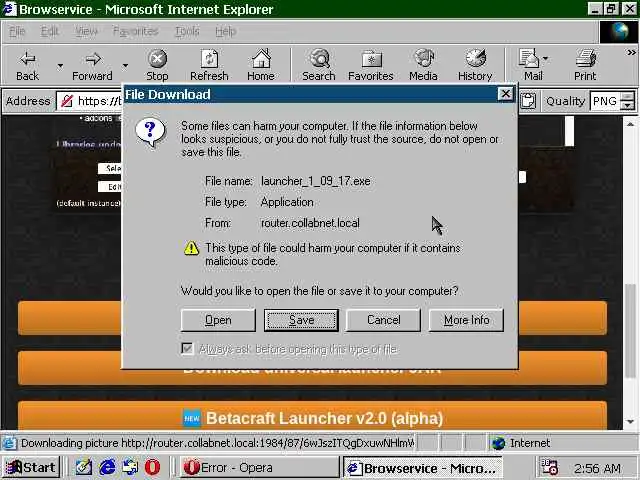Click the vertical scrollbar thumb
The image size is (640, 480).
[631, 331]
